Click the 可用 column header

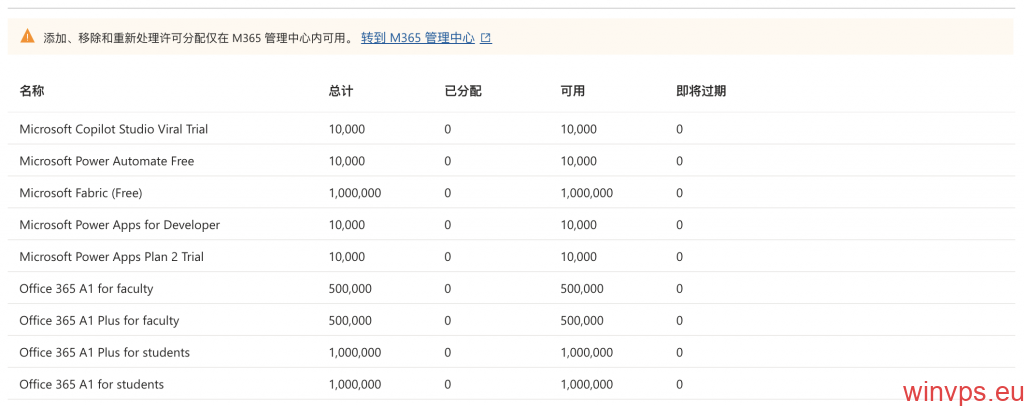tap(573, 91)
